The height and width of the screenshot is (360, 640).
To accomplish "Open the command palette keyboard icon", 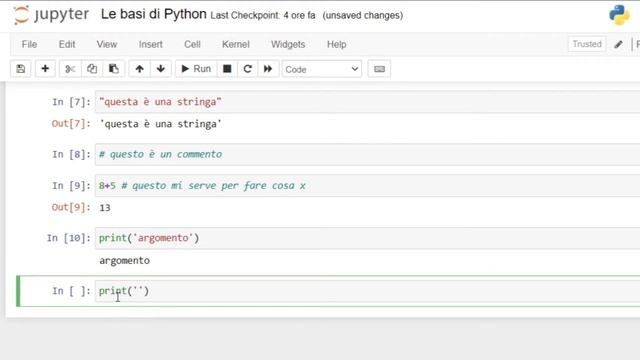I will click(x=379, y=69).
